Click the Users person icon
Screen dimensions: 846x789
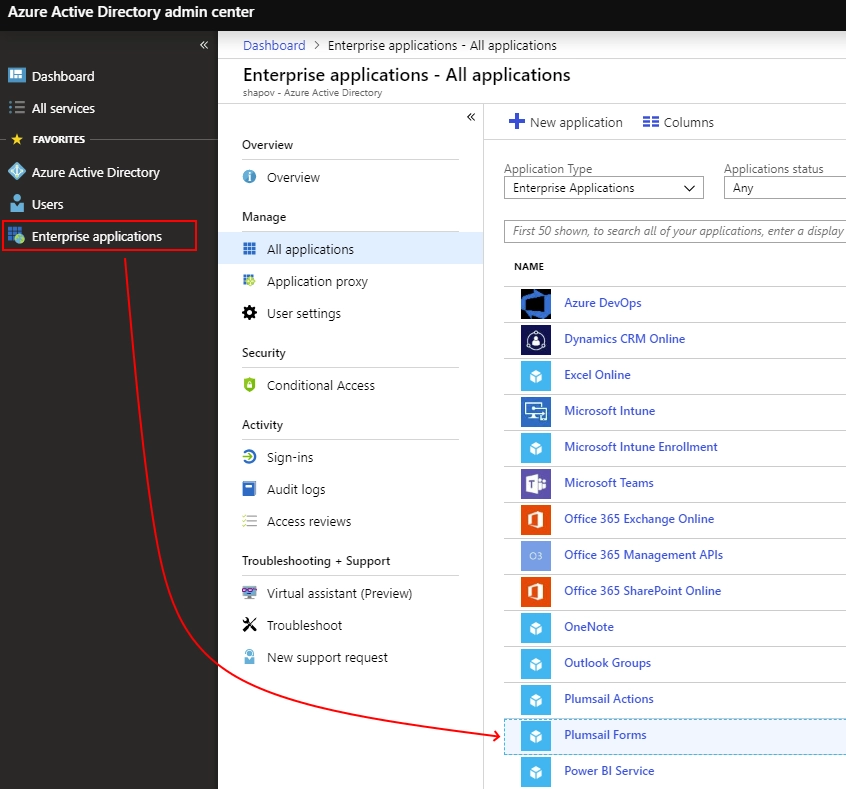click(x=17, y=203)
